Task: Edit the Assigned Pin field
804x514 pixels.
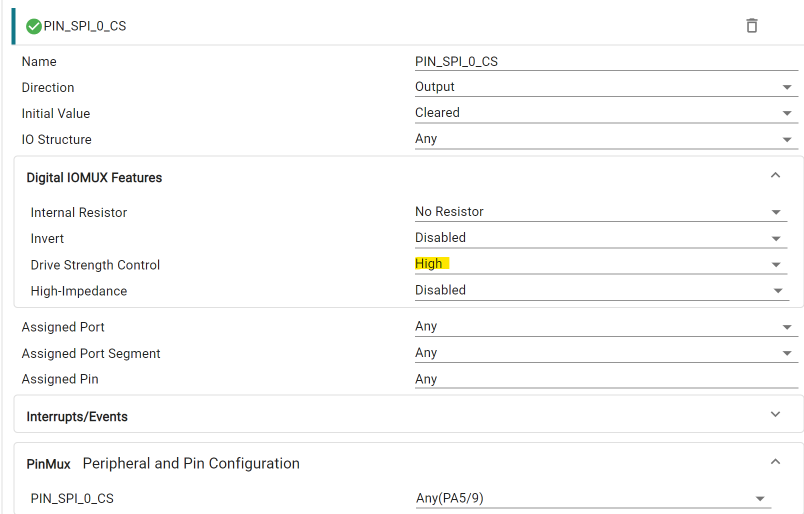Action: point(606,379)
